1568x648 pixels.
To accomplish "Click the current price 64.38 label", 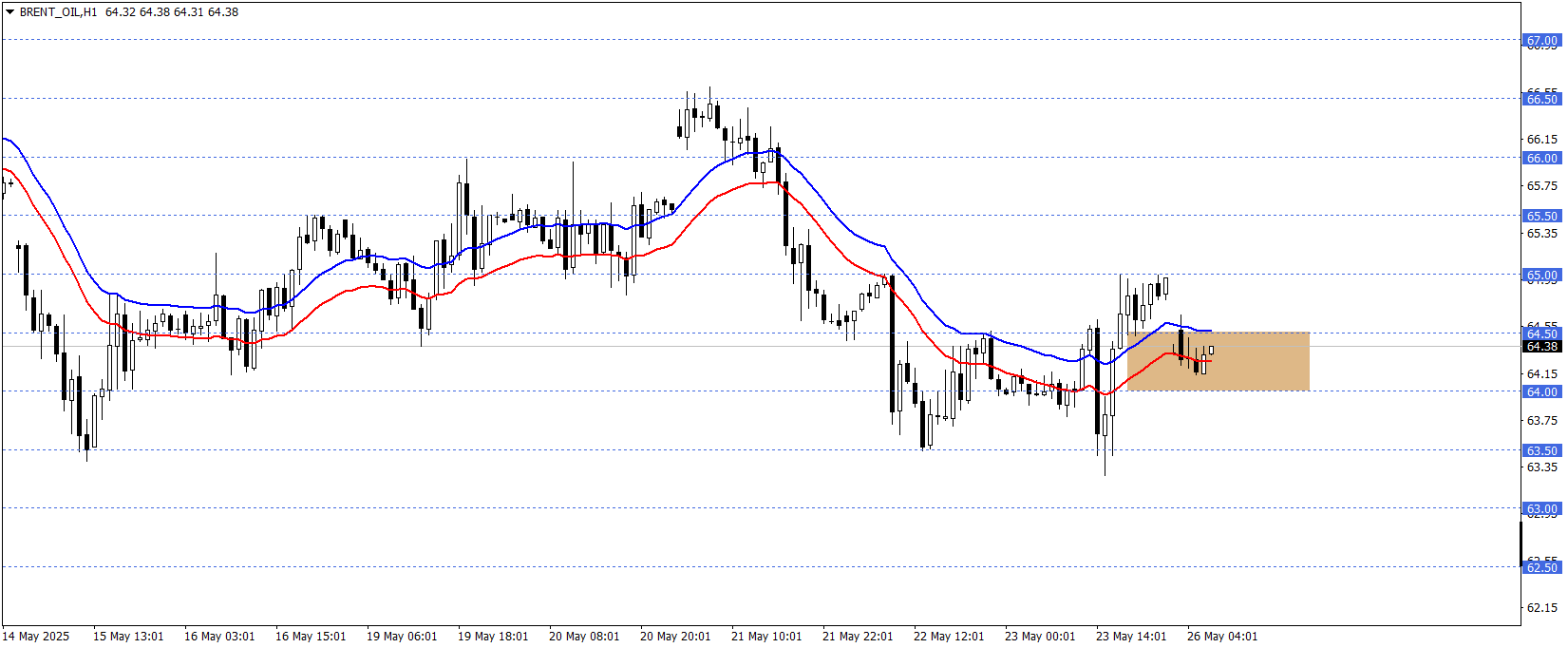I will click(x=1541, y=346).
